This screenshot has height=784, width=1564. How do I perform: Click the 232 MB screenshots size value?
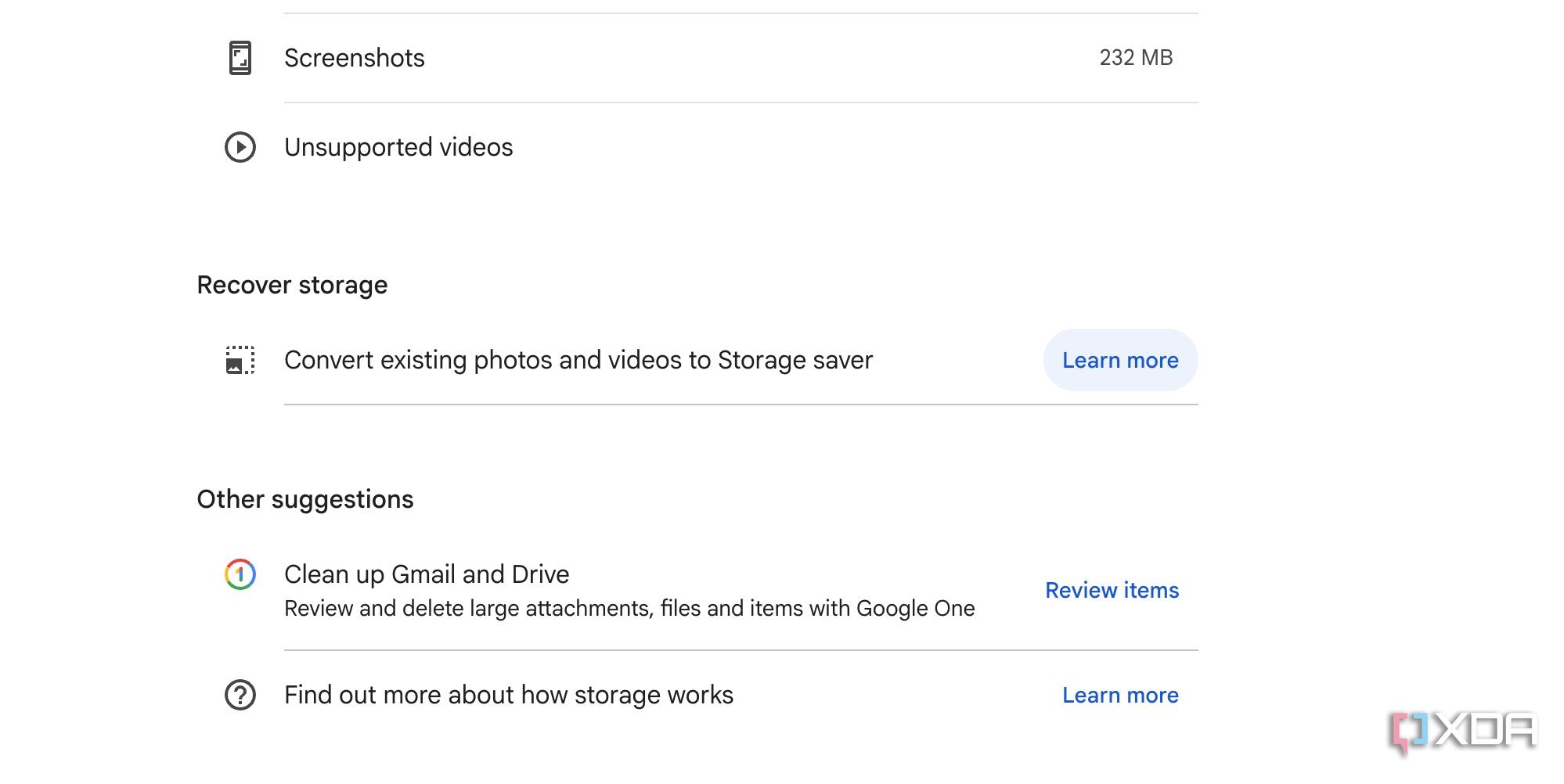pyautogui.click(x=1136, y=58)
